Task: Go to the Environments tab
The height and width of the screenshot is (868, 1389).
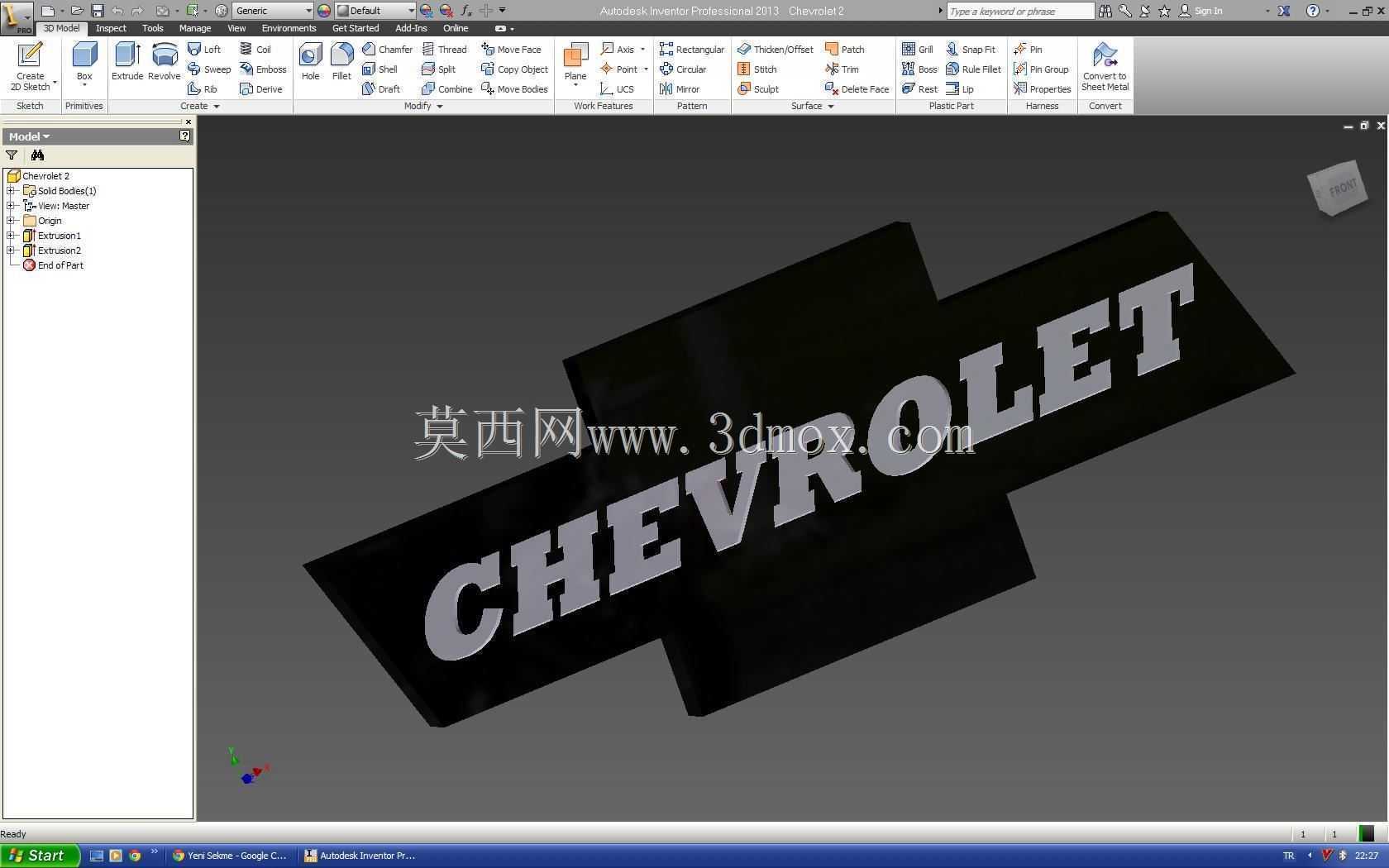Action: (289, 28)
